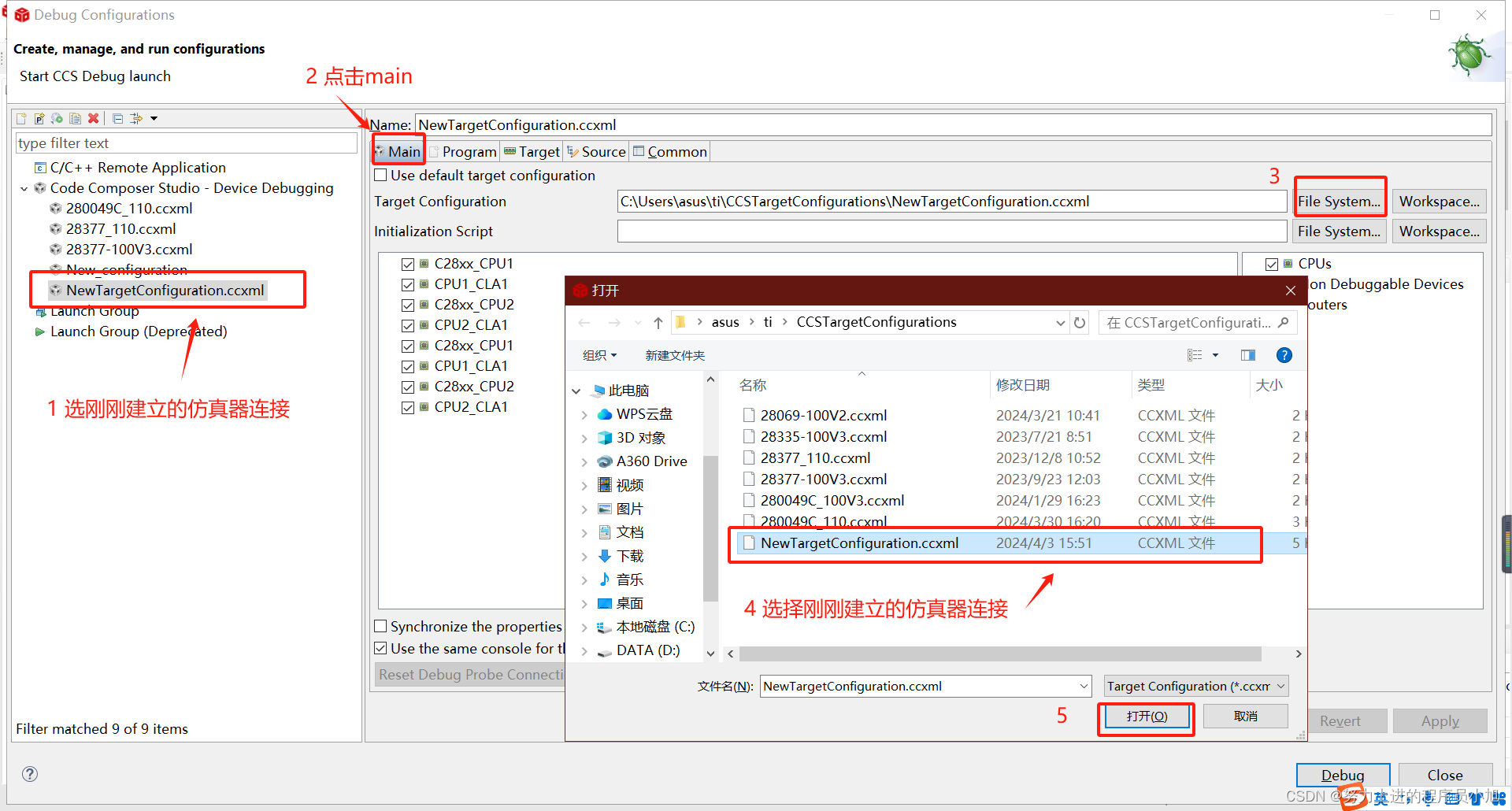Select NewTargetConfiguration.ccxml in file list
Screen dimensions: 1512x811
pyautogui.click(x=859, y=543)
